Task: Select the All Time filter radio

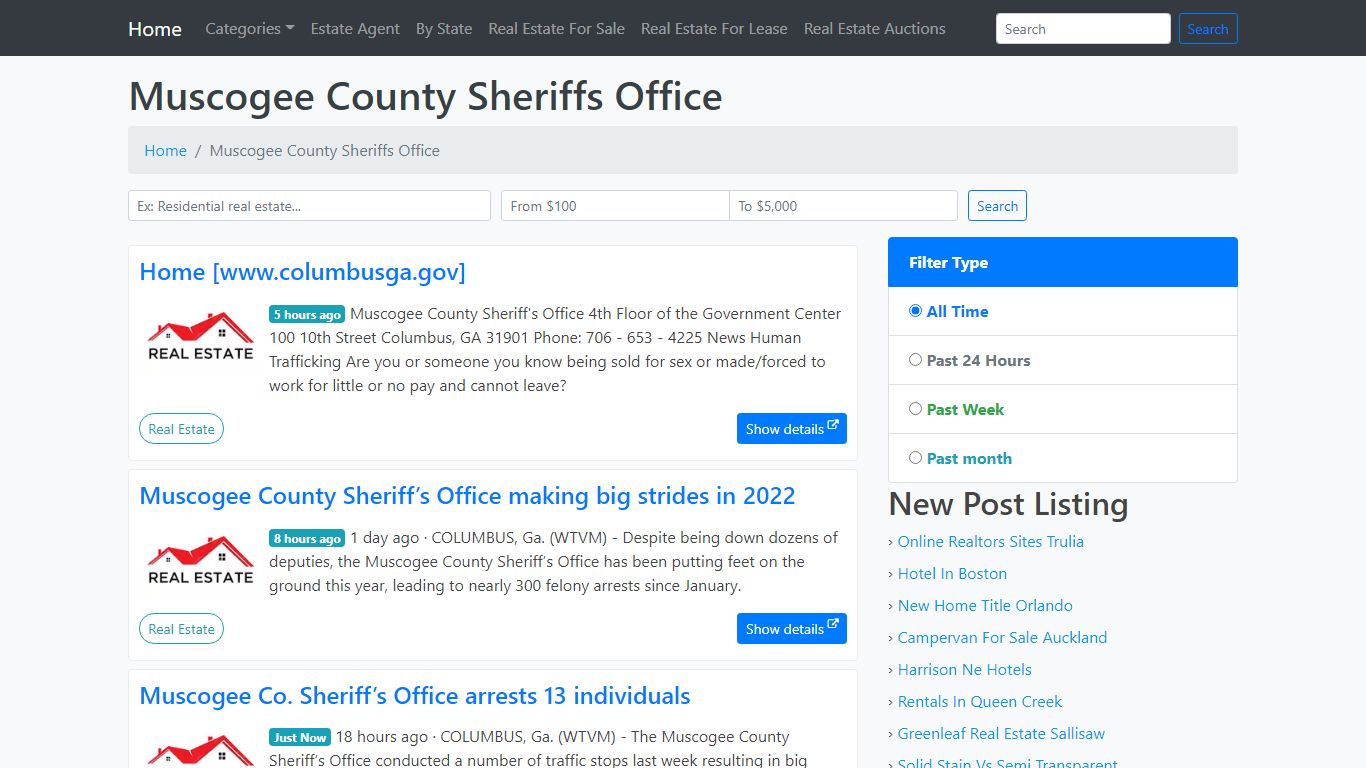Action: coord(915,311)
